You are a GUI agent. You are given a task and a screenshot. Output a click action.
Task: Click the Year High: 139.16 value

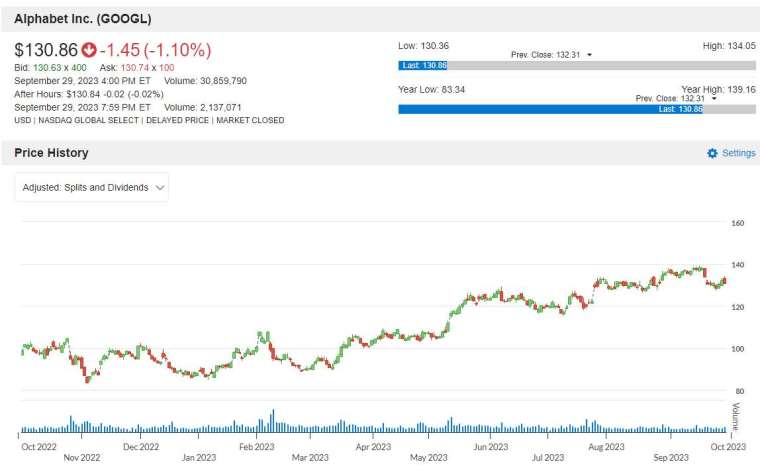718,90
